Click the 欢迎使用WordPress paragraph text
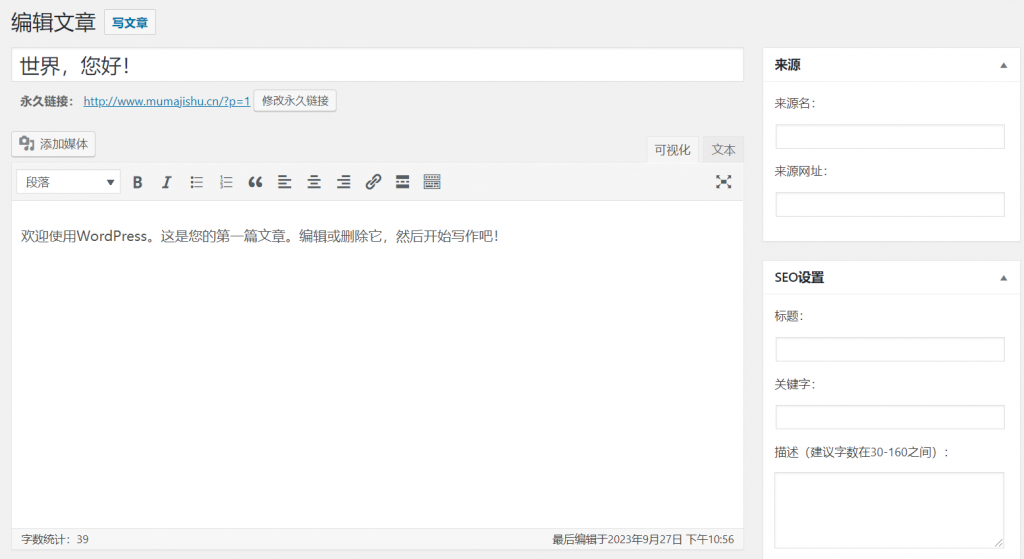 pyautogui.click(x=260, y=236)
